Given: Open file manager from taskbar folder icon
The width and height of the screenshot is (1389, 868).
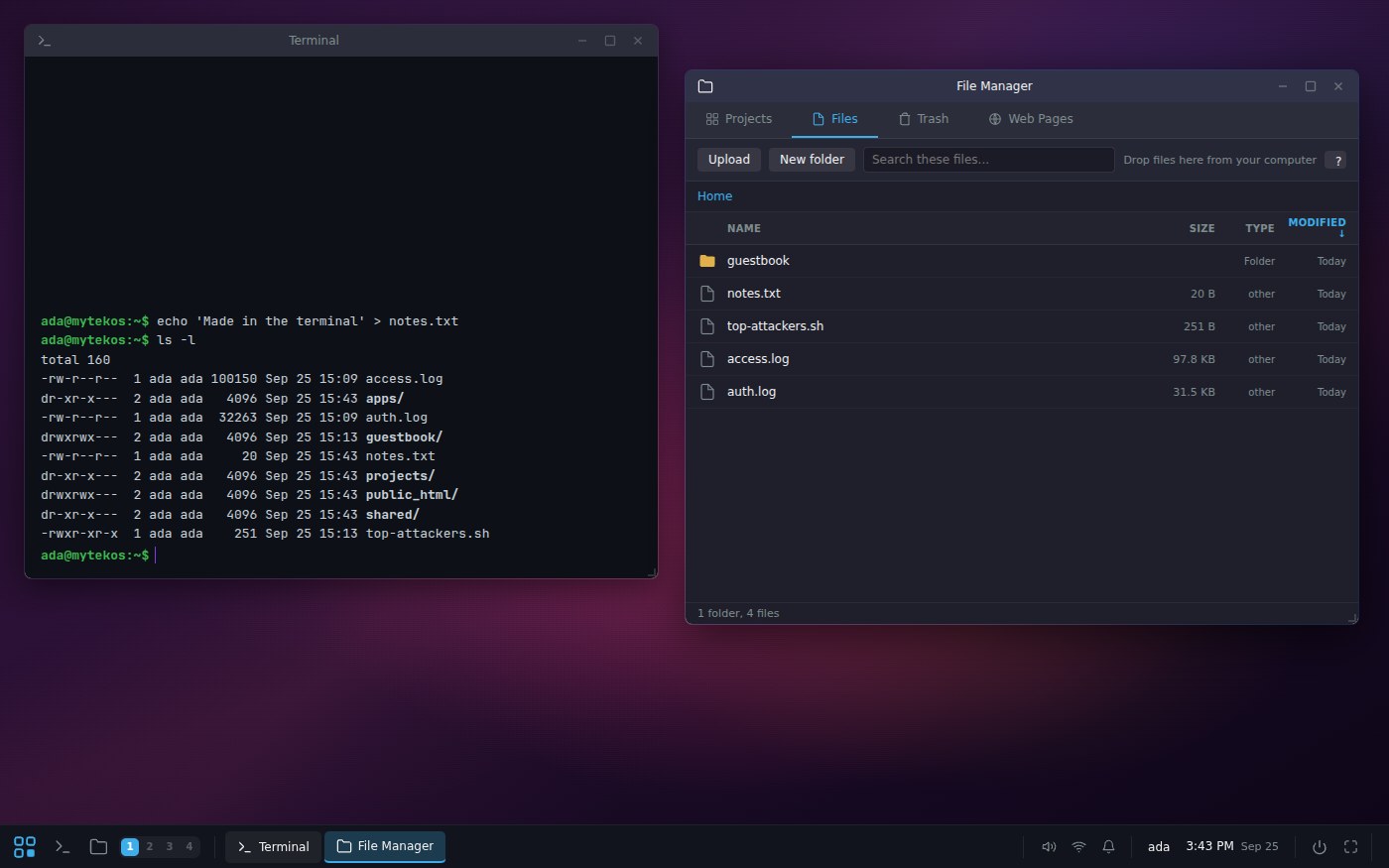Looking at the screenshot, I should 98,846.
